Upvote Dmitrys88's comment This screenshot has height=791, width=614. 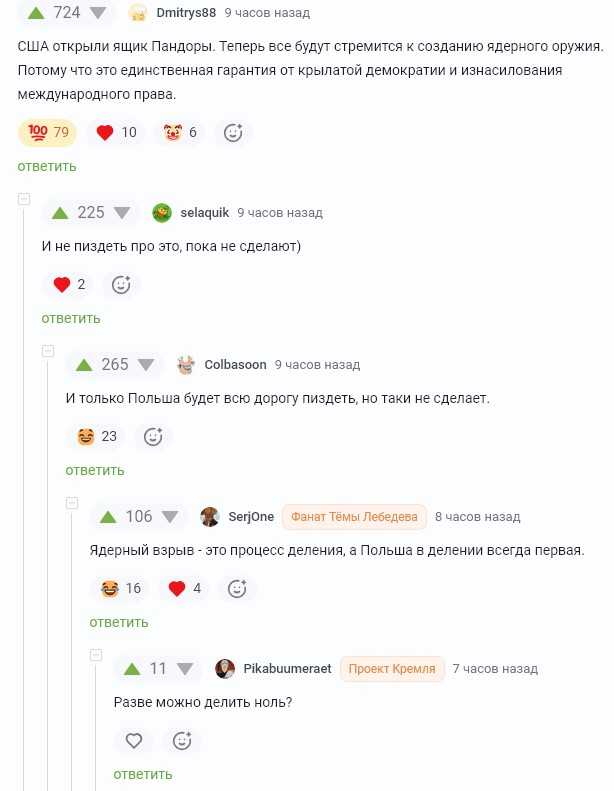coord(36,13)
